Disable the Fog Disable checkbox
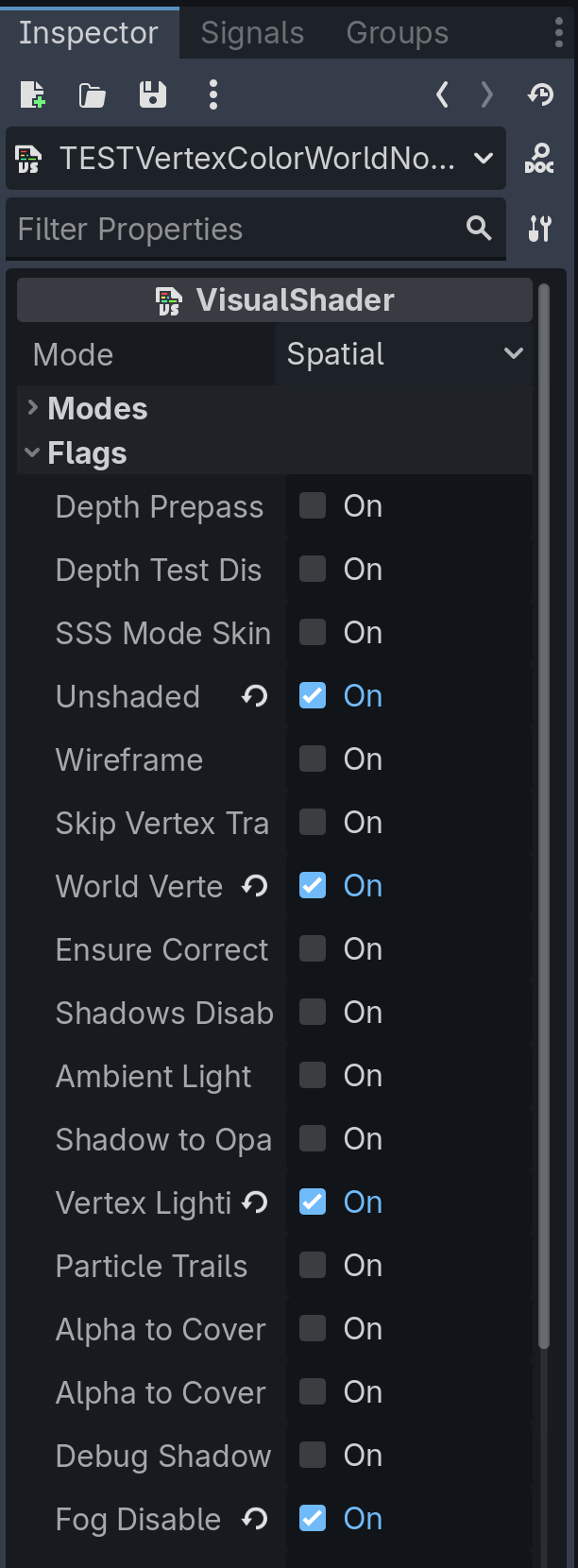The height and width of the screenshot is (1568, 578). tap(313, 1519)
